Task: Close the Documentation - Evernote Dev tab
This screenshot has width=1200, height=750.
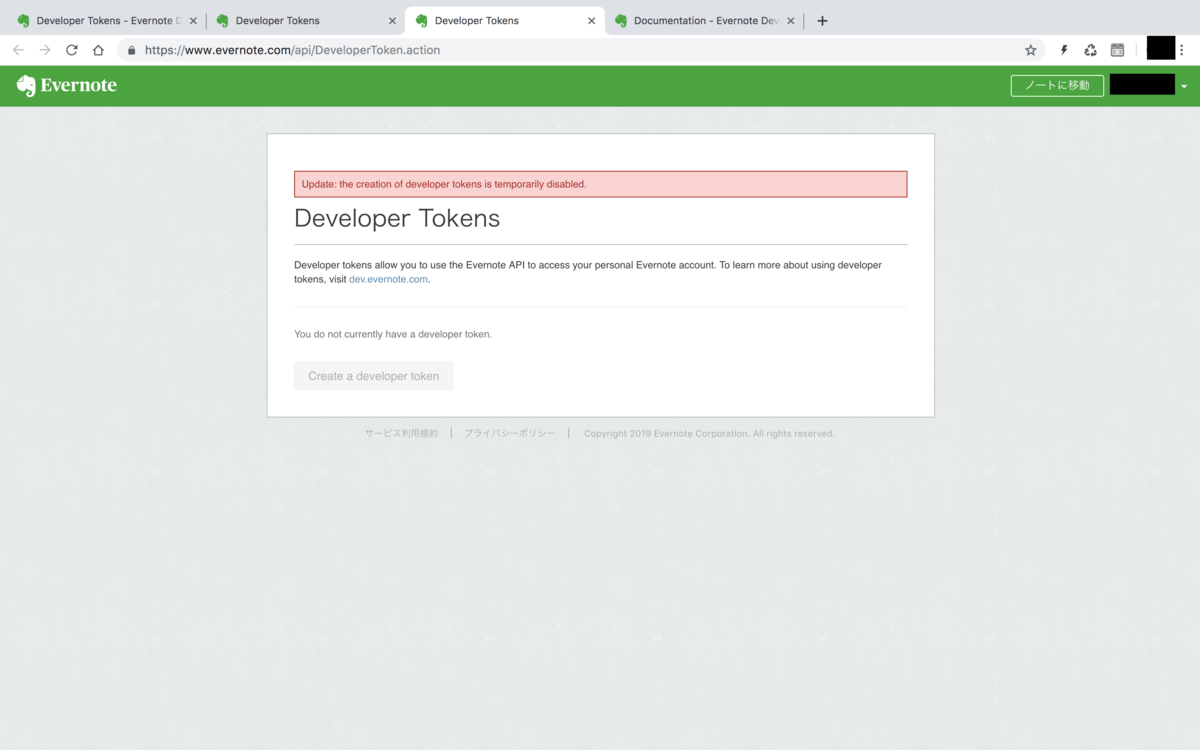Action: pyautogui.click(x=790, y=20)
